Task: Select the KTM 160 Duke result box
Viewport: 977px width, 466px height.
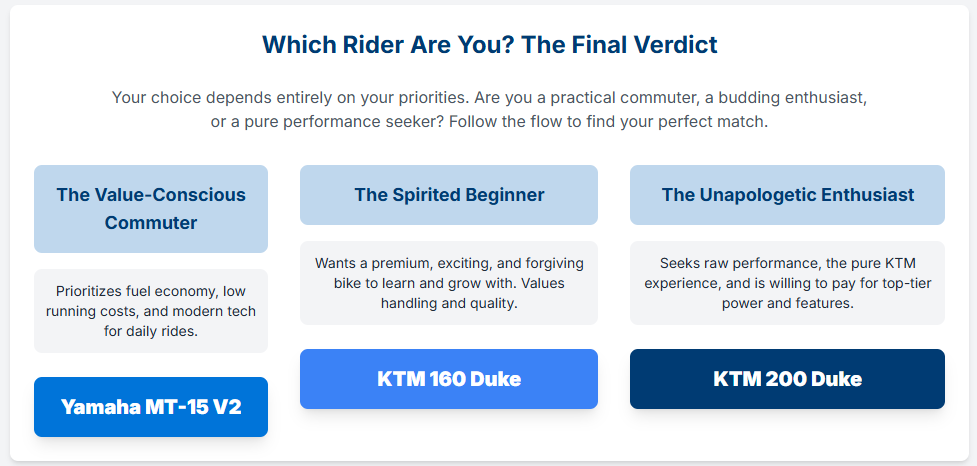Action: [x=449, y=379]
